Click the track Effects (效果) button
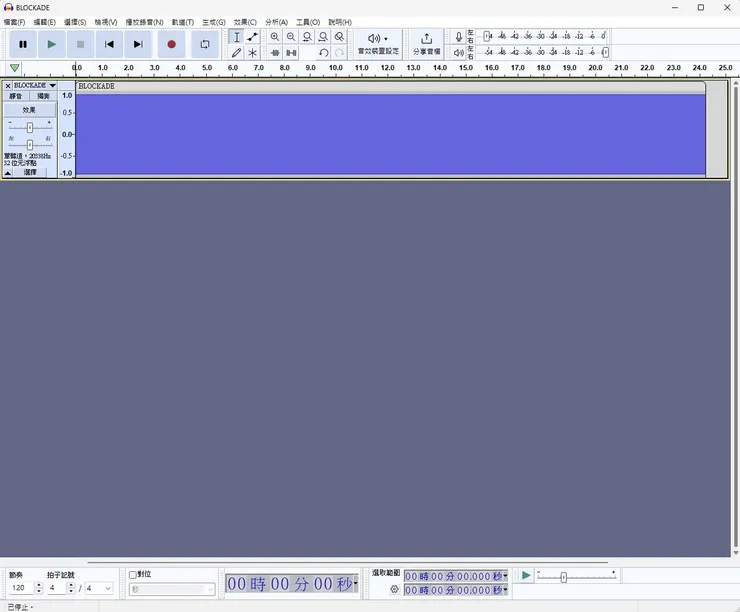The width and height of the screenshot is (740, 612). coord(29,110)
